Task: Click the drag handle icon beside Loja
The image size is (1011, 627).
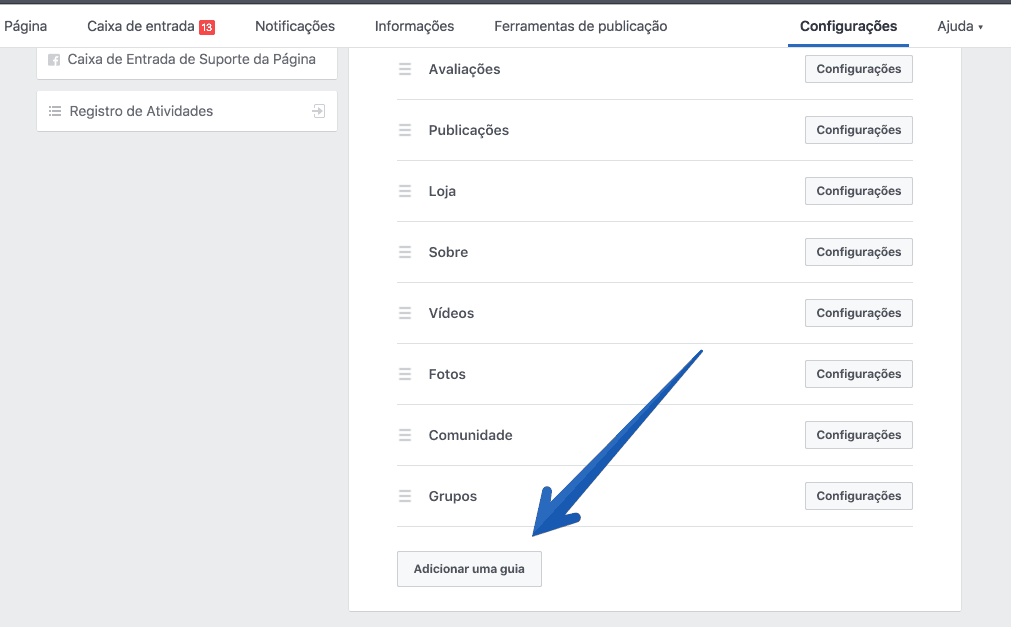Action: (405, 191)
